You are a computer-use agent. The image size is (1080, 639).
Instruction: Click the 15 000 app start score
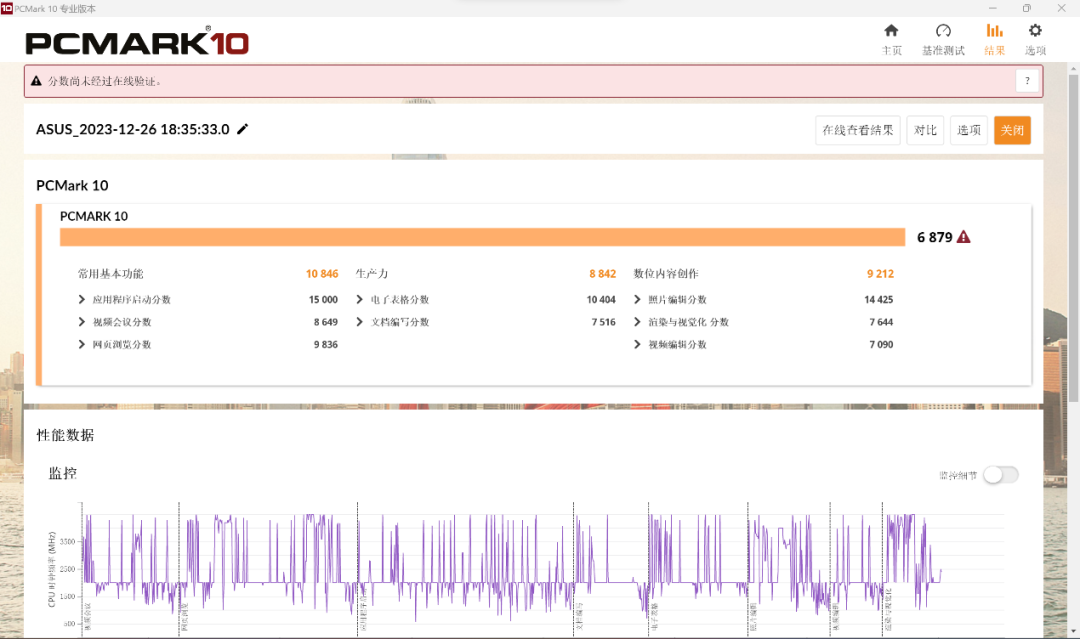(323, 300)
